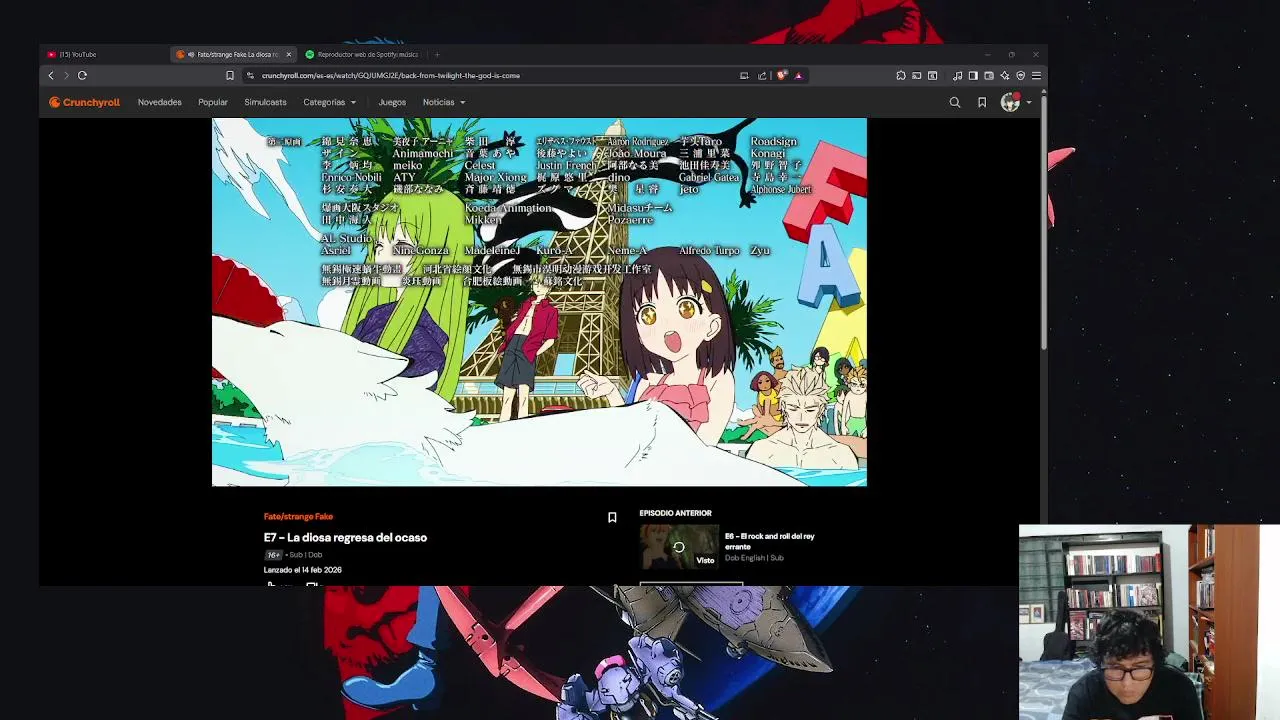Screen dimensions: 1280x720
Task: Open Leo AI sparkle icon
Action: point(1005,75)
